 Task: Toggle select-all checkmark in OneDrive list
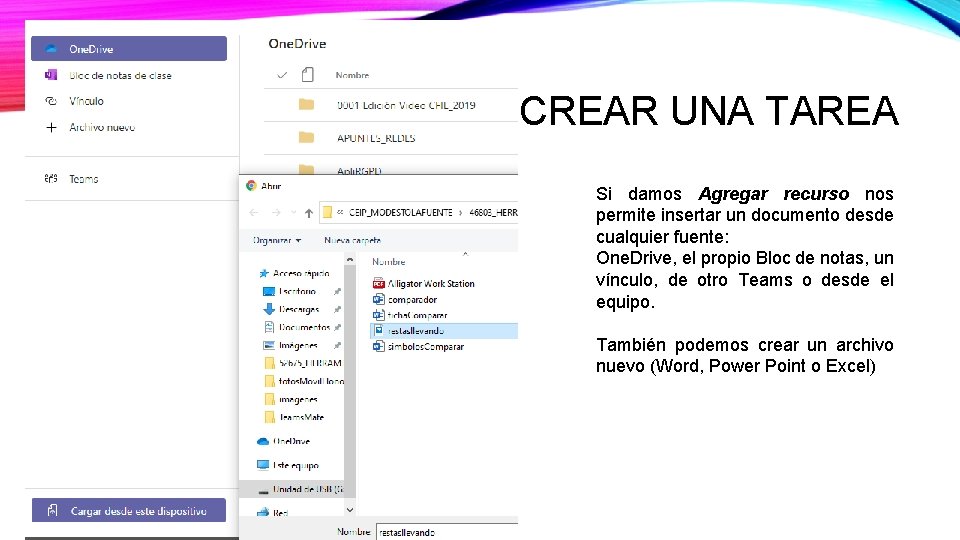click(282, 75)
